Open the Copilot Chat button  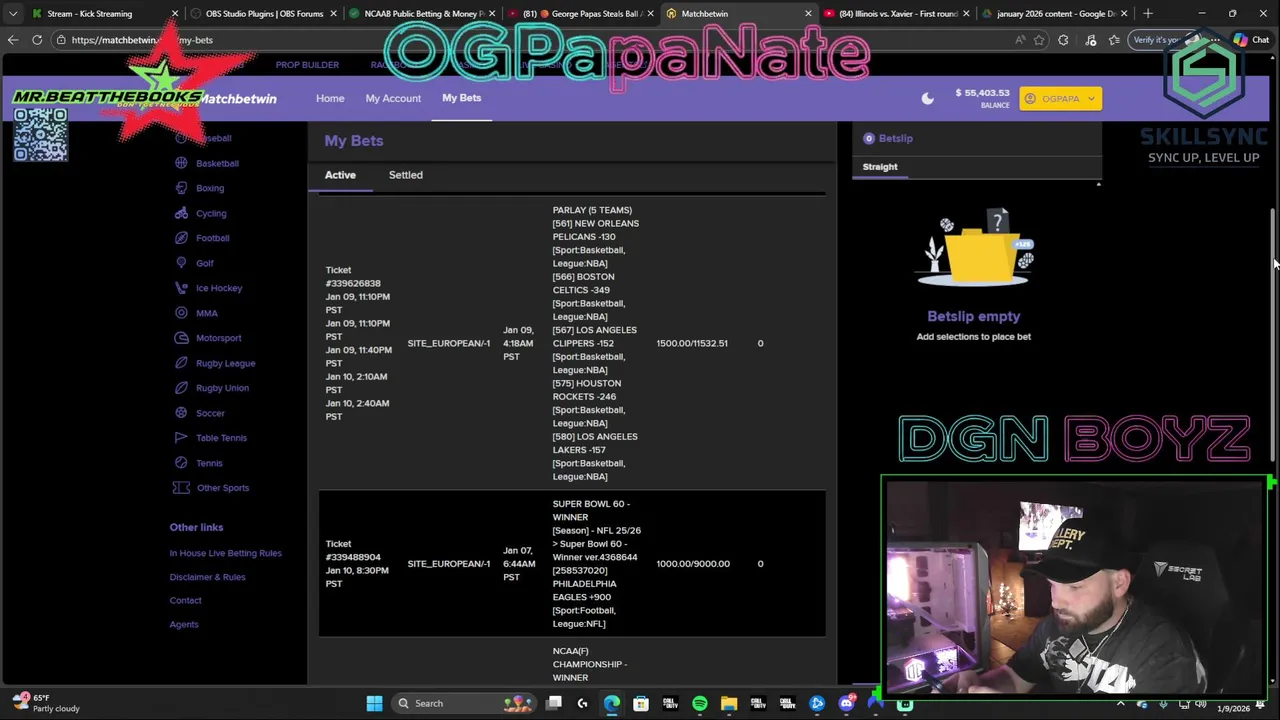1252,40
